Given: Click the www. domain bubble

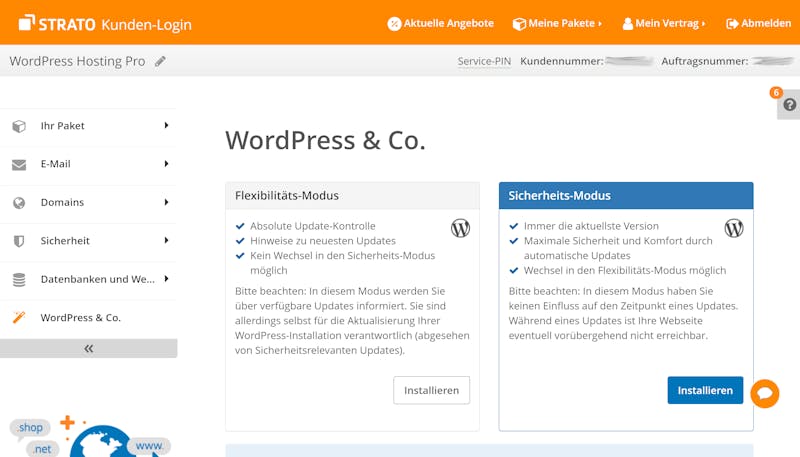Looking at the screenshot, I should pos(148,446).
